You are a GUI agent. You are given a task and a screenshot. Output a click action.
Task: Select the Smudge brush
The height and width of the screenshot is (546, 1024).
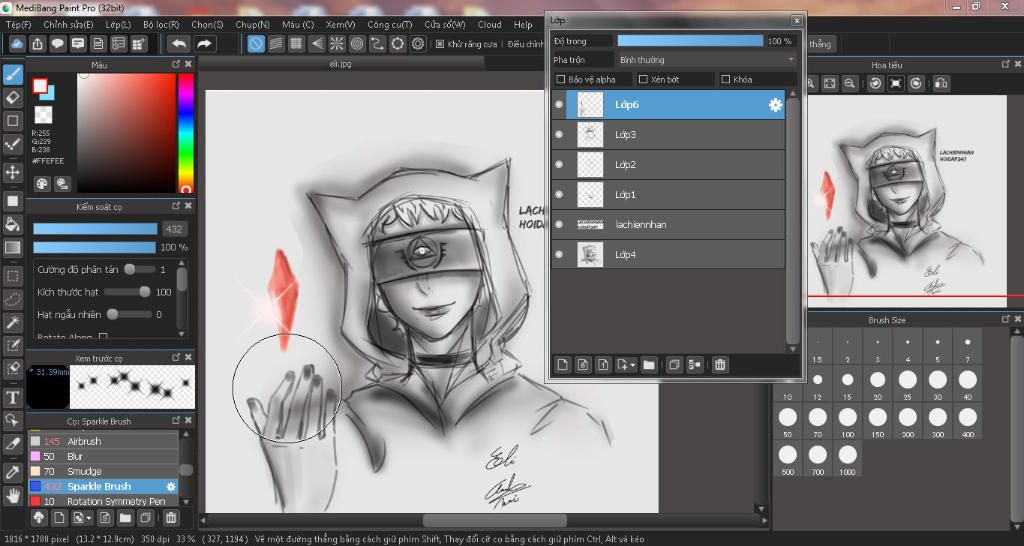tap(103, 472)
